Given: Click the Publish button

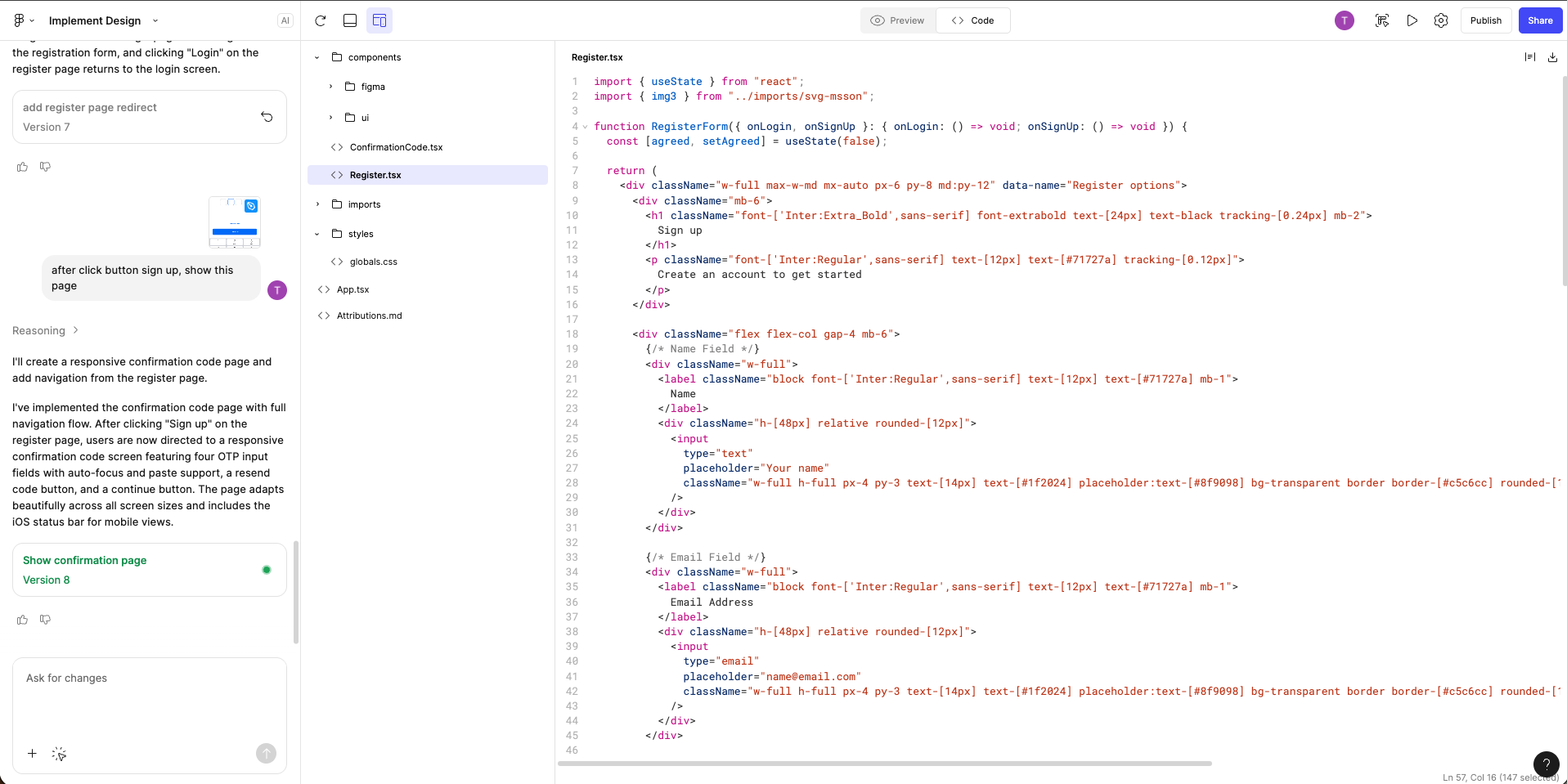Looking at the screenshot, I should click(1485, 20).
